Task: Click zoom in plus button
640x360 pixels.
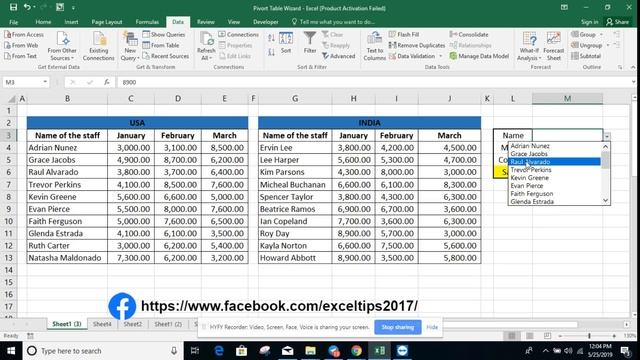Action: [614, 336]
